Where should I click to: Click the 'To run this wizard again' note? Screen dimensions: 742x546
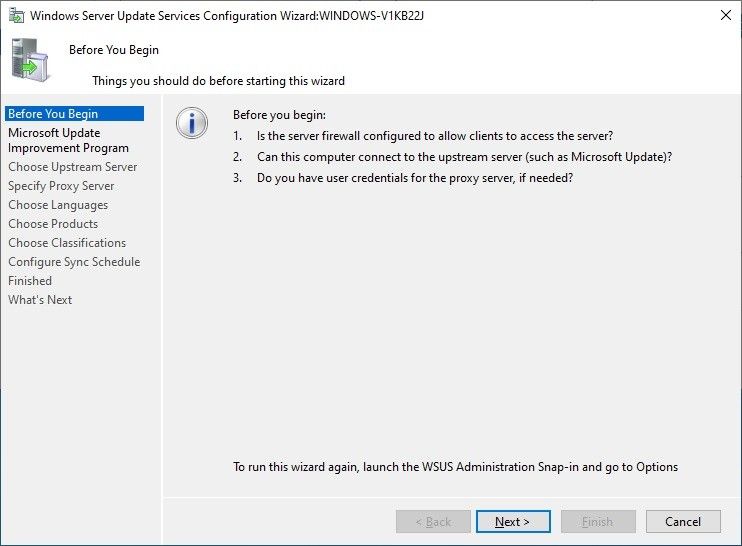[x=455, y=467]
